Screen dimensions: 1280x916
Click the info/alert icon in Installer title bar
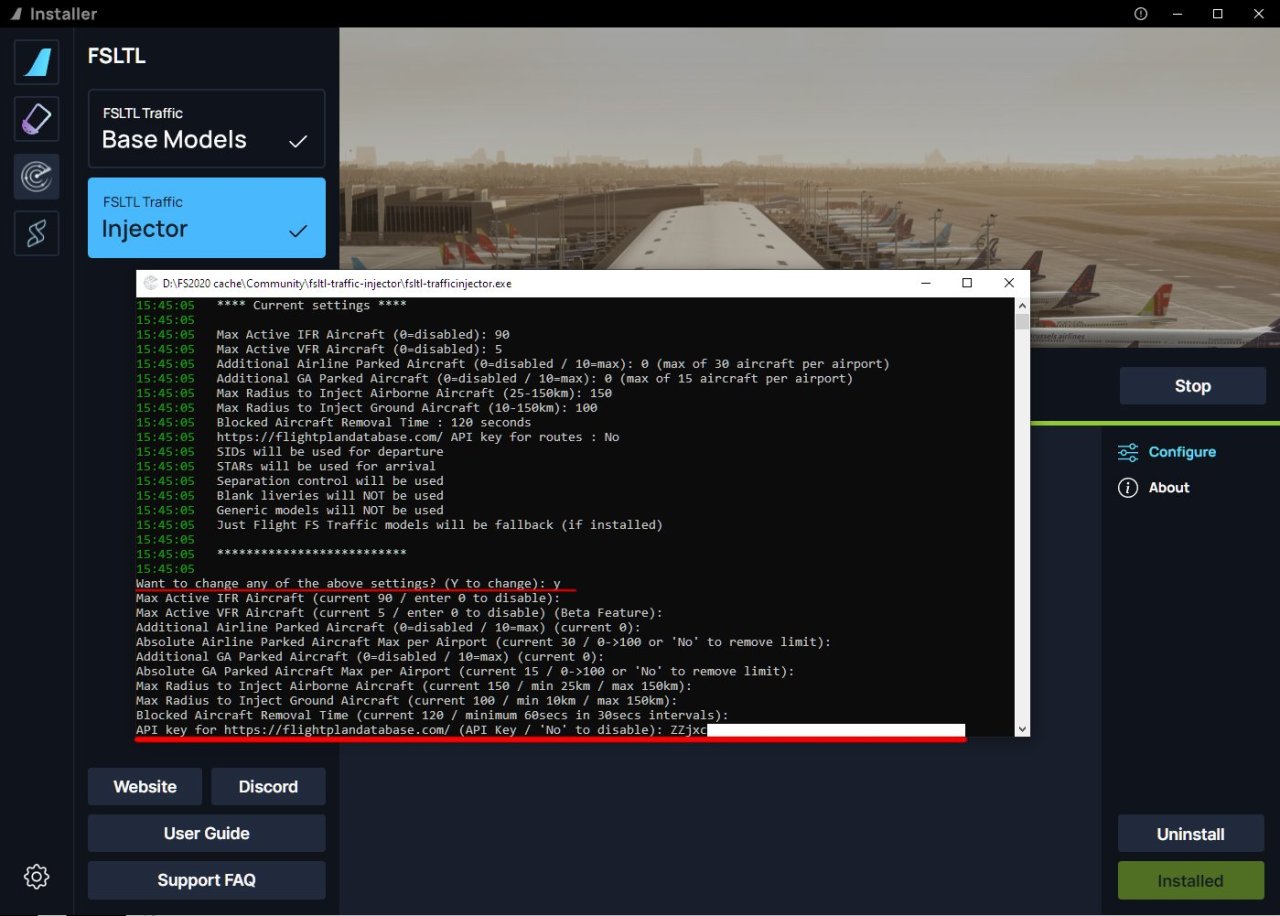point(1141,14)
